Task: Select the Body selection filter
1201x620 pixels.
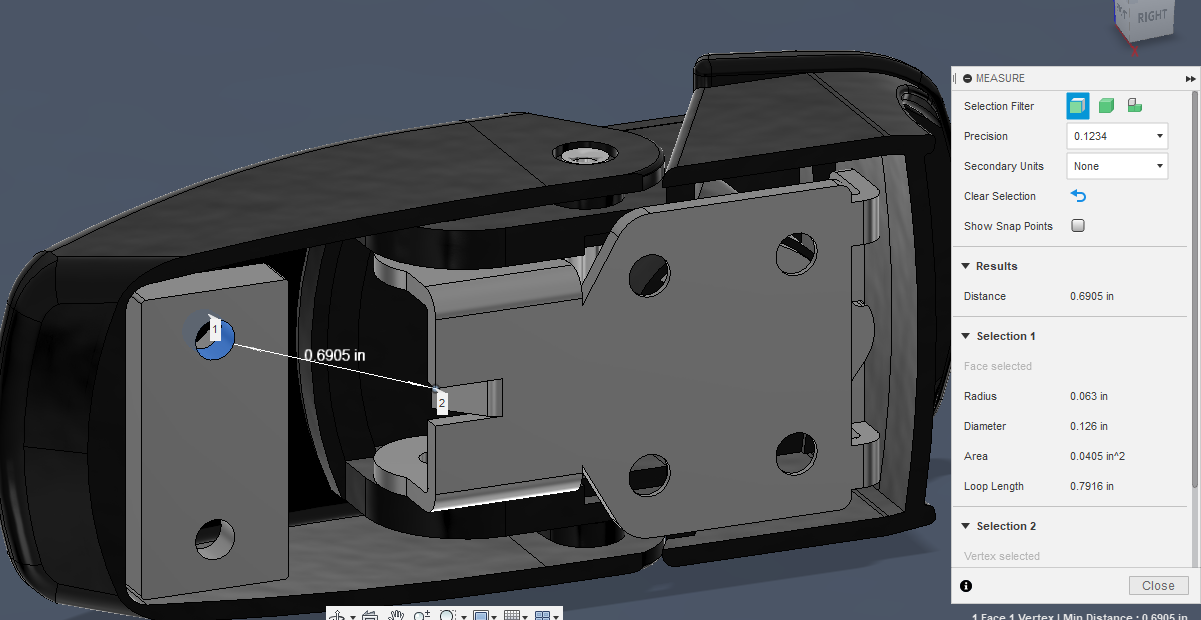Action: tap(1105, 105)
